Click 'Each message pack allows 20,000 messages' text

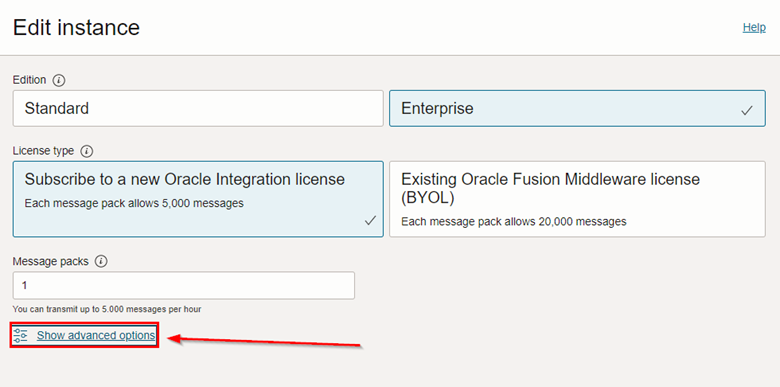[514, 222]
